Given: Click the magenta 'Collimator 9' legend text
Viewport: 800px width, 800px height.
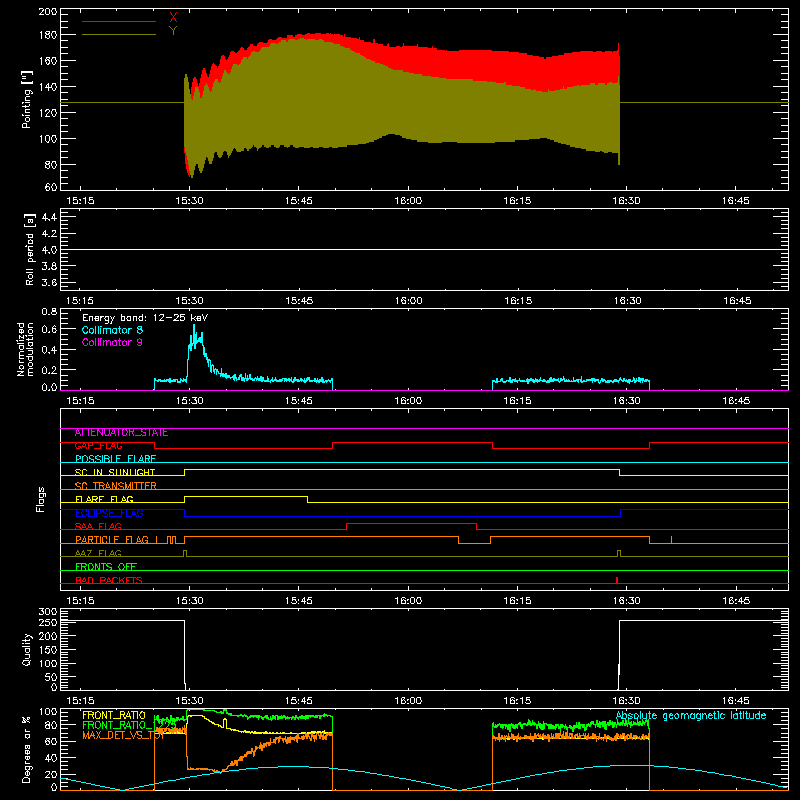Looking at the screenshot, I should pyautogui.click(x=112, y=342).
